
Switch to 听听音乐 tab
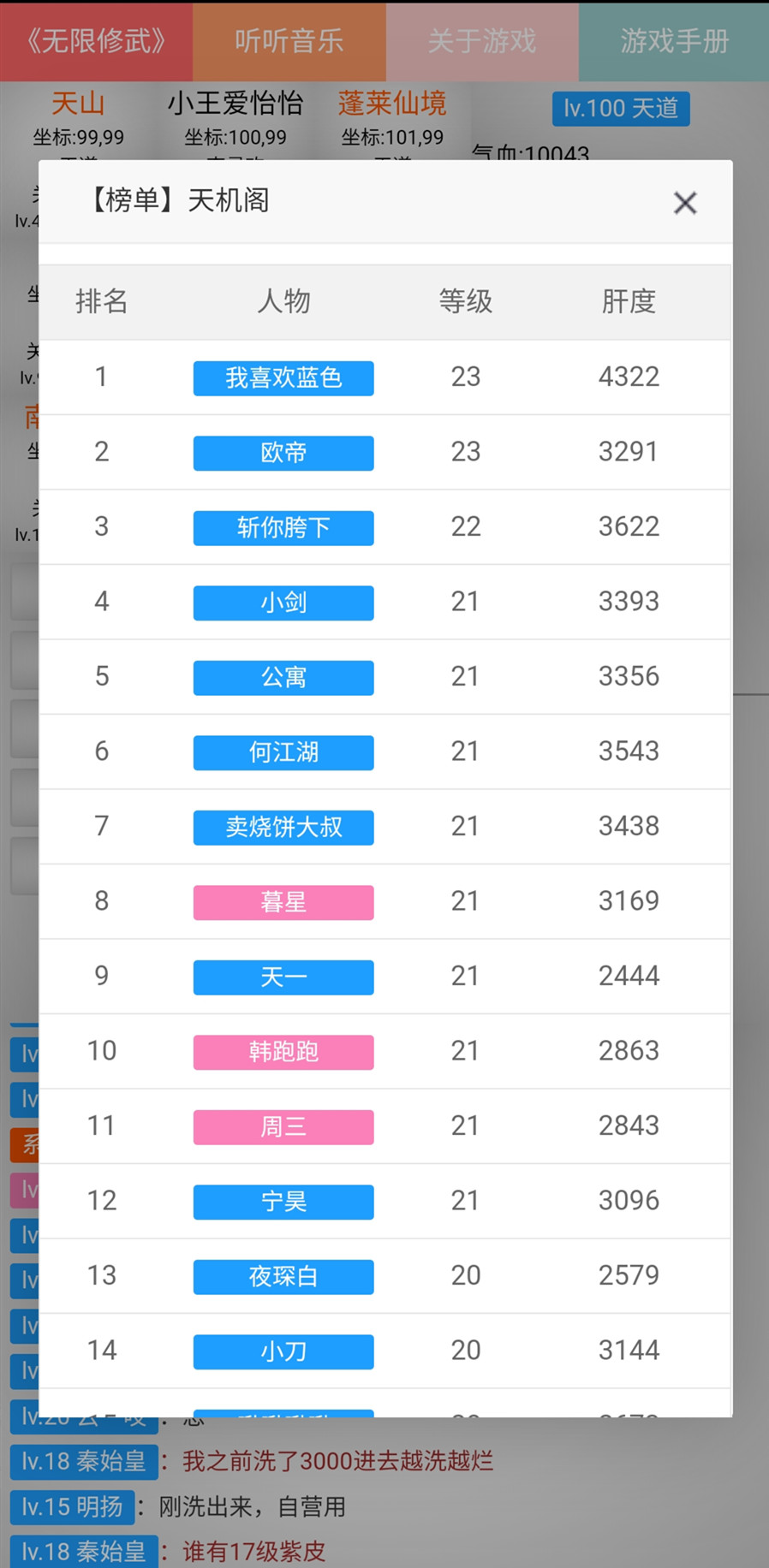point(289,41)
